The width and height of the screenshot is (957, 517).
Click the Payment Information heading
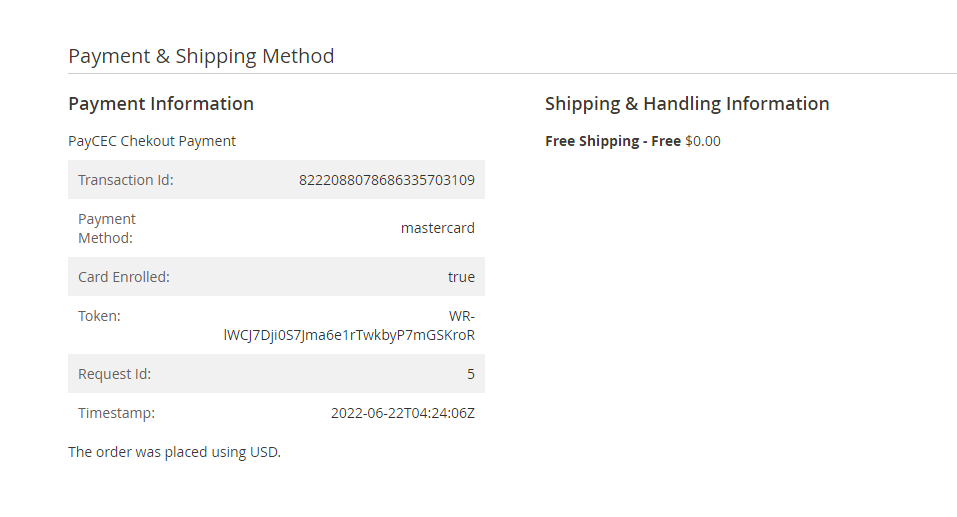click(161, 104)
